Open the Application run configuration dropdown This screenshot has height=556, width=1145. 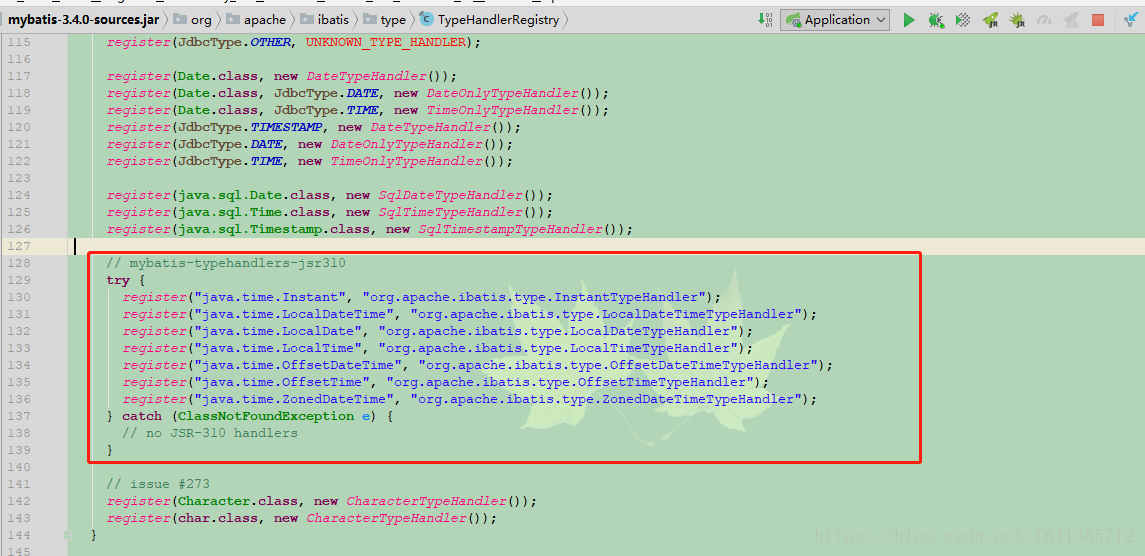click(835, 20)
